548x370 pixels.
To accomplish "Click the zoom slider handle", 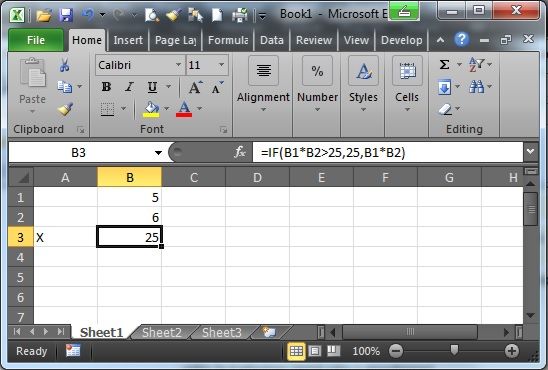I will [x=454, y=350].
